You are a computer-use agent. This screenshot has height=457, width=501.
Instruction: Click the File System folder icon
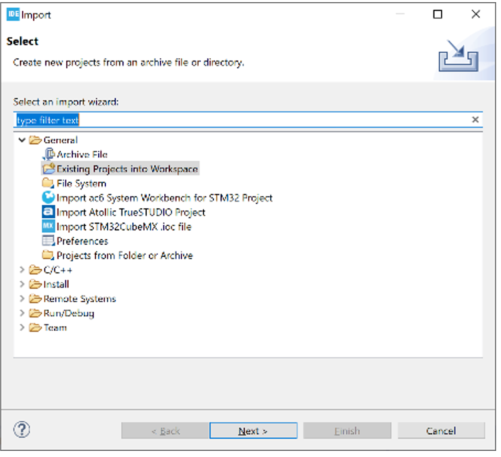(x=48, y=183)
